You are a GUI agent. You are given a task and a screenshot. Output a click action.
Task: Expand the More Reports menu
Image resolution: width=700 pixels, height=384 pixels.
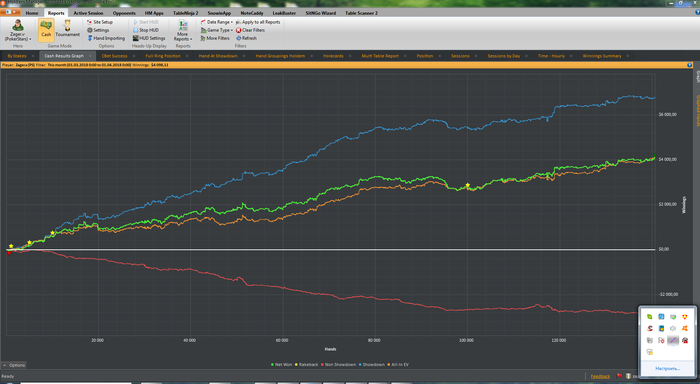[183, 30]
